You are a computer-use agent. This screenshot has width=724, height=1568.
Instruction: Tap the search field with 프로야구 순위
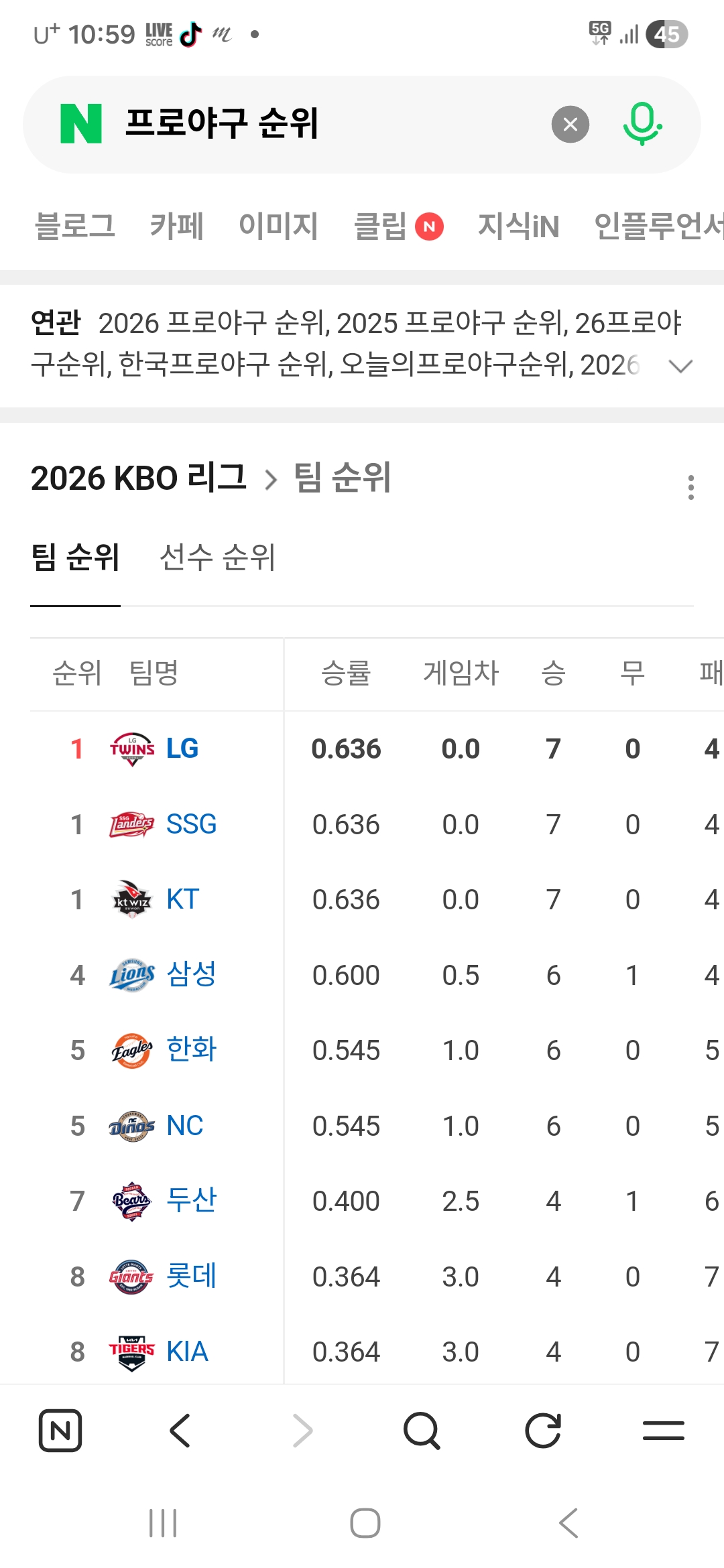pyautogui.click(x=322, y=124)
